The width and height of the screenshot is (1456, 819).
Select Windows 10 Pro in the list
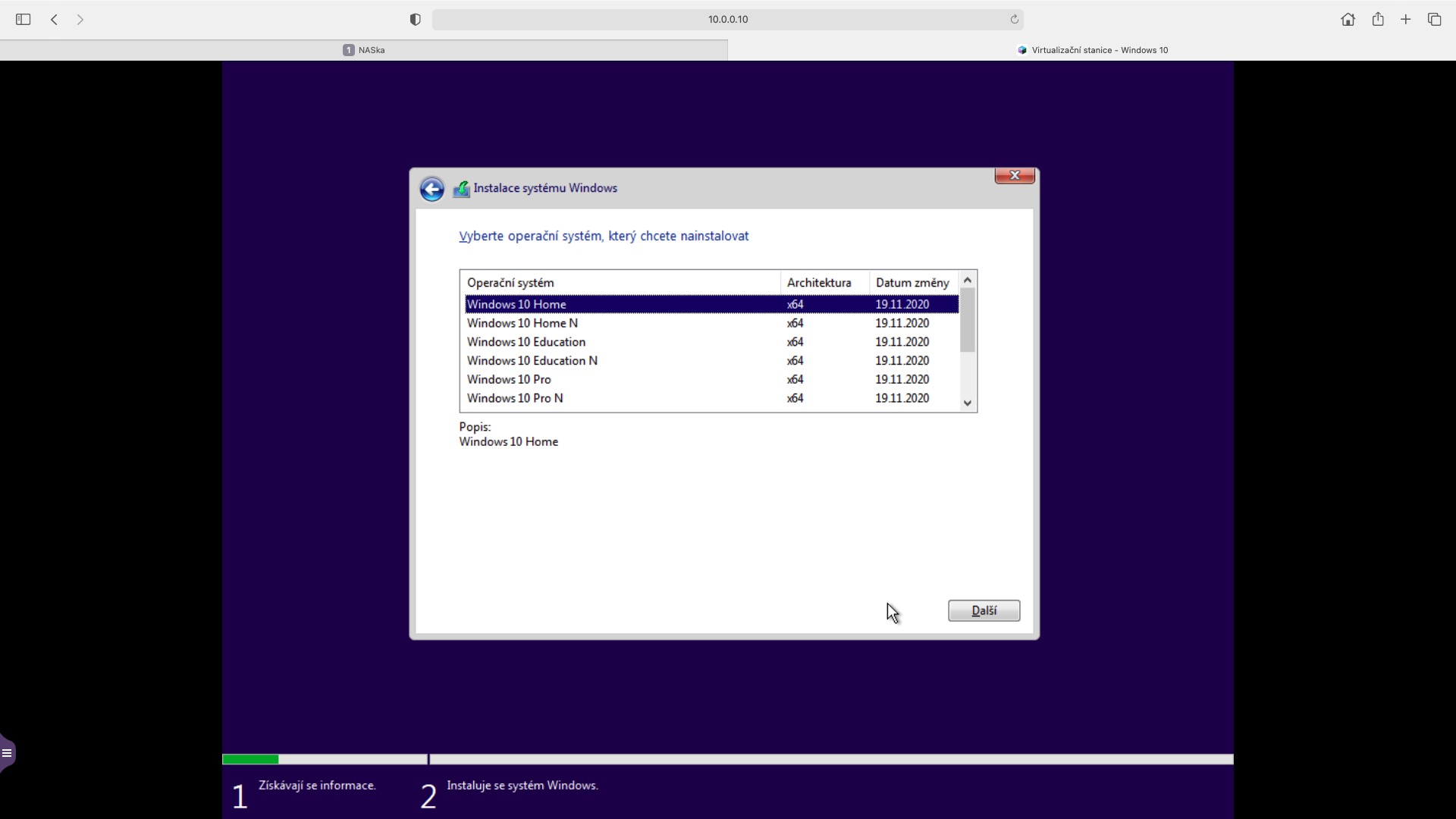pos(509,379)
